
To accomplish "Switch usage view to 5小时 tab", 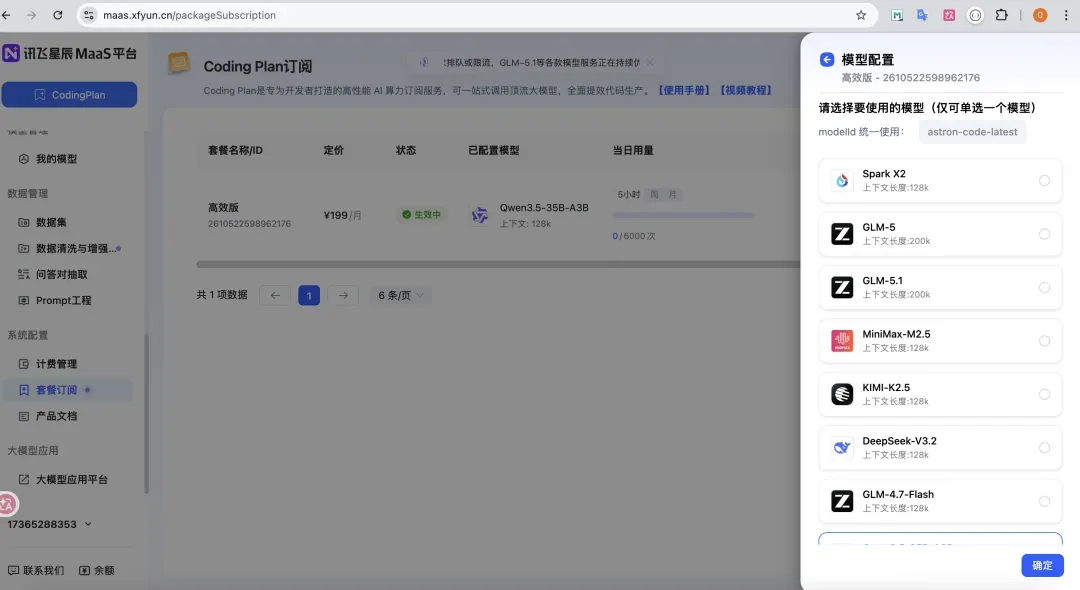I will 628,195.
